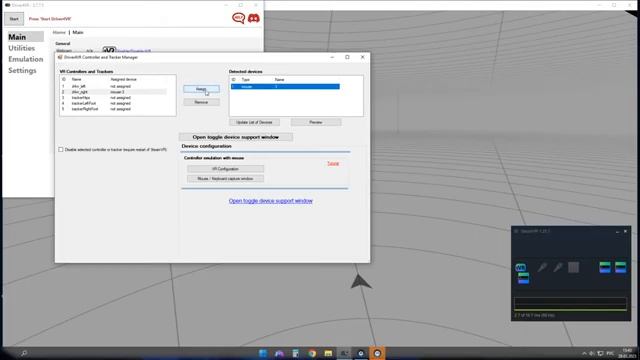640x360 pixels.
Task: Click the clock in the taskbar
Action: tap(627, 353)
